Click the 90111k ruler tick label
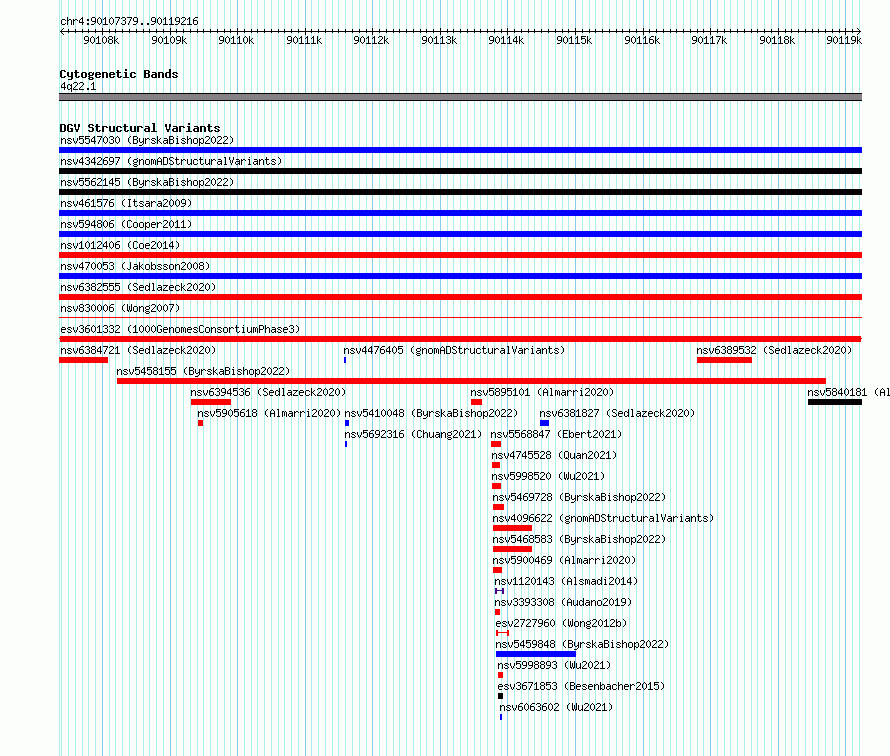Image resolution: width=890 pixels, height=756 pixels. pos(304,40)
